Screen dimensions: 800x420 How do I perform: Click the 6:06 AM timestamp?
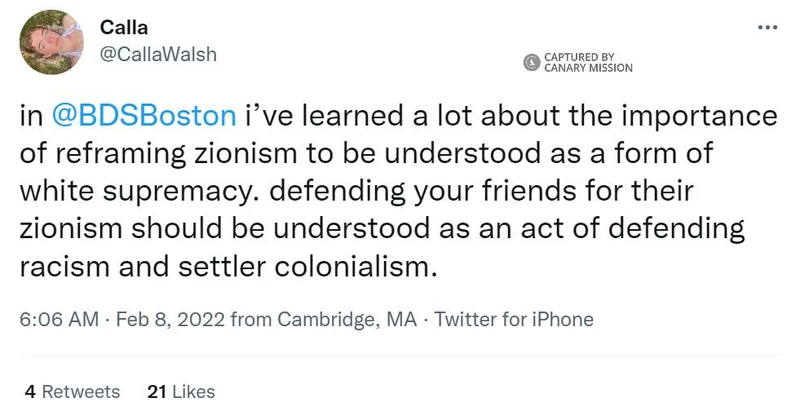59,321
